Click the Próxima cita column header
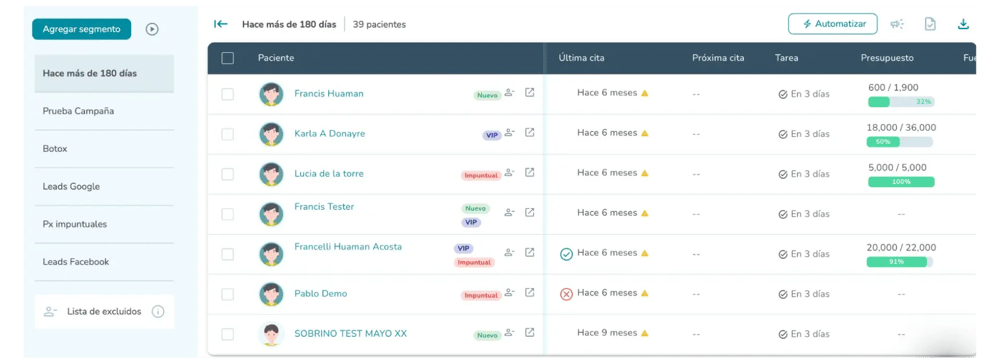The width and height of the screenshot is (1000, 364). point(718,58)
